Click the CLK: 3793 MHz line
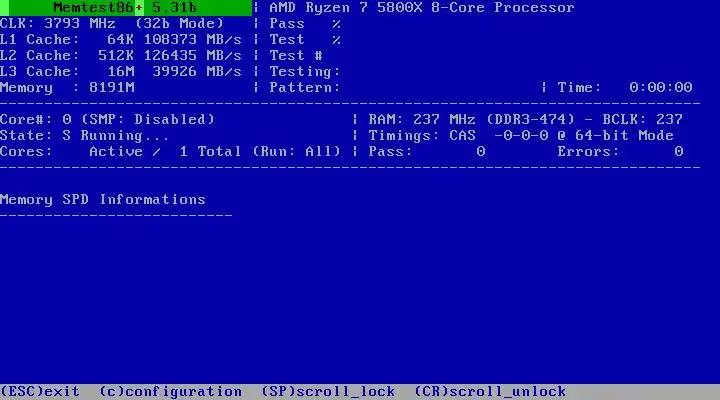The image size is (720, 400). (57, 23)
